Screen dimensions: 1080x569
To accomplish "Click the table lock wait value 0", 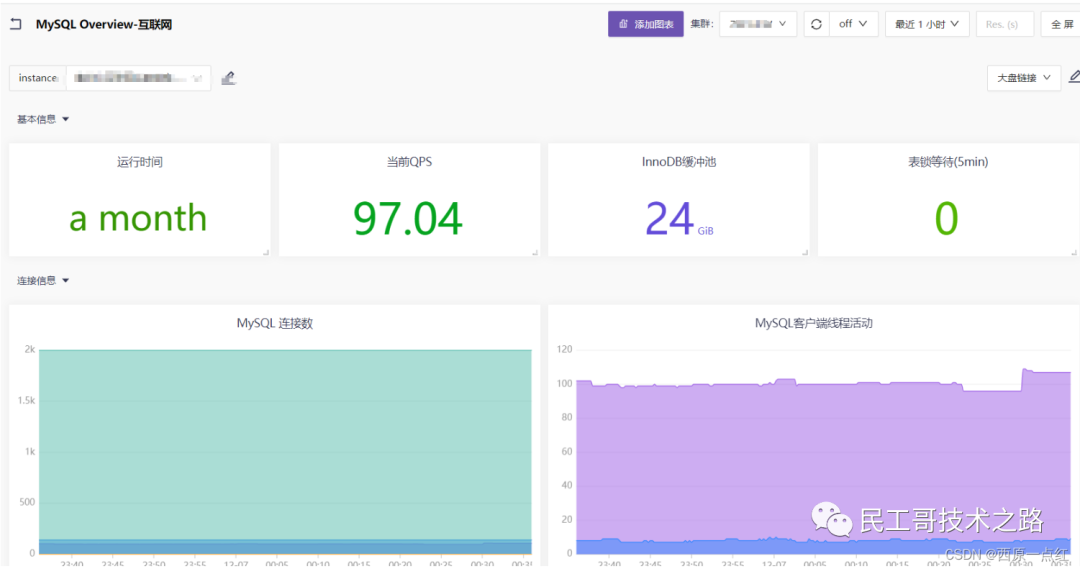I will tap(946, 219).
